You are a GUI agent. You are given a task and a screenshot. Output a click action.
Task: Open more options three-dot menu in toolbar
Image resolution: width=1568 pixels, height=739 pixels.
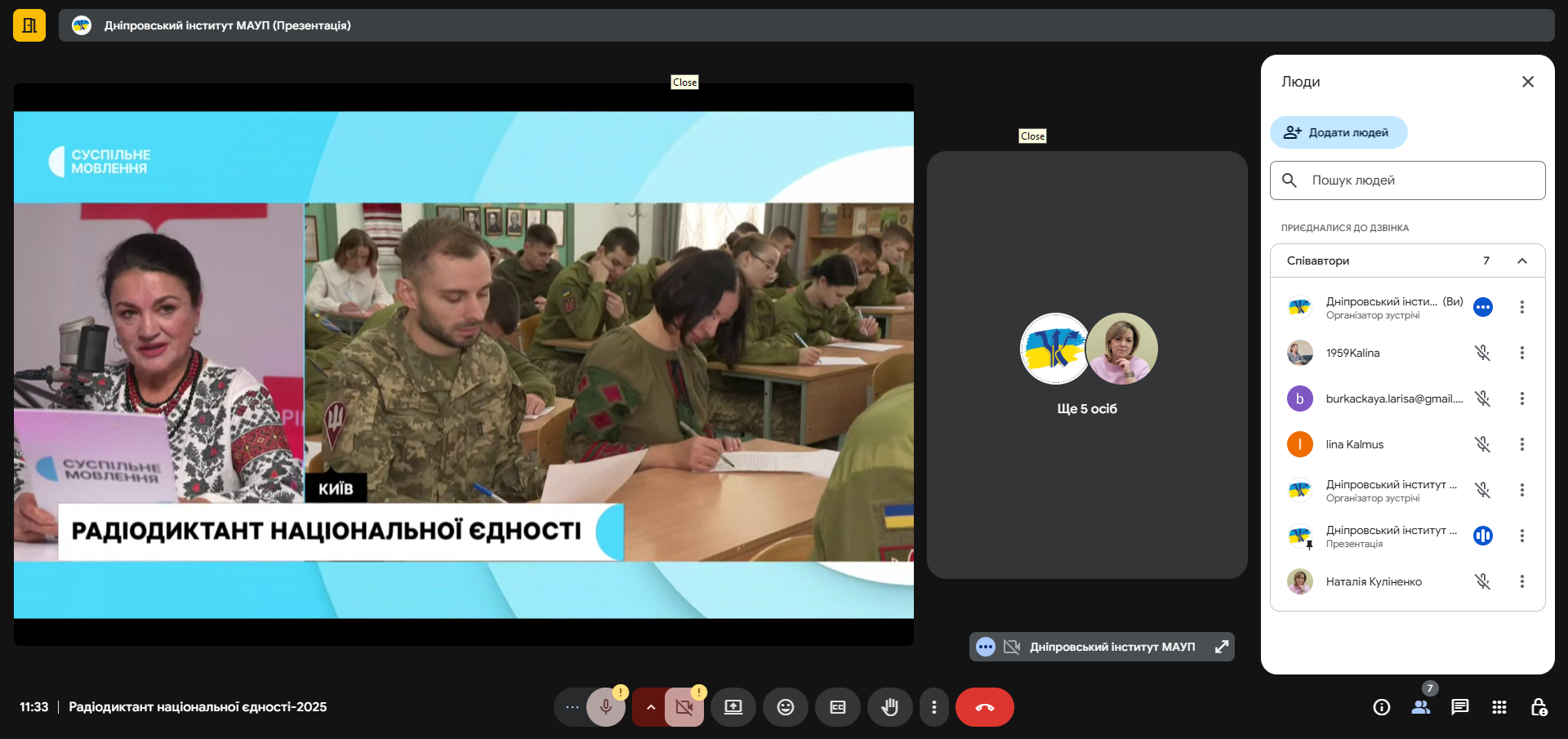[x=933, y=707]
